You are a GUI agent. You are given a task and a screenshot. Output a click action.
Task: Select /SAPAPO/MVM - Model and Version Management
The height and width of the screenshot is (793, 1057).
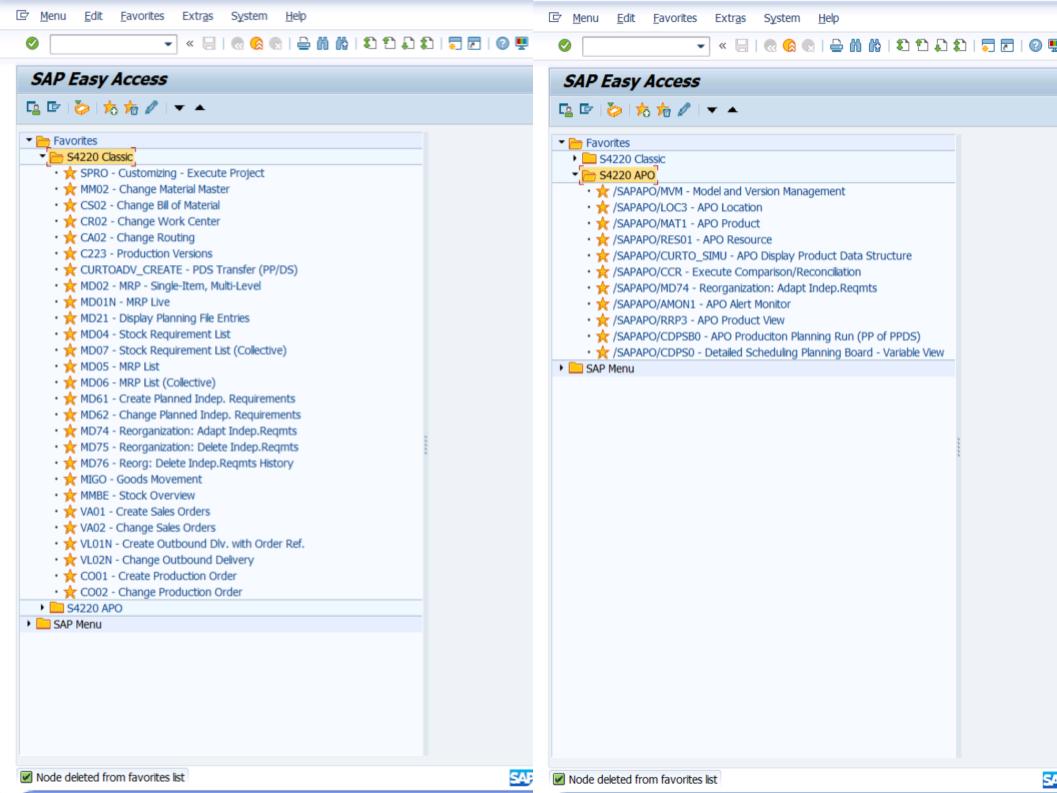point(729,192)
